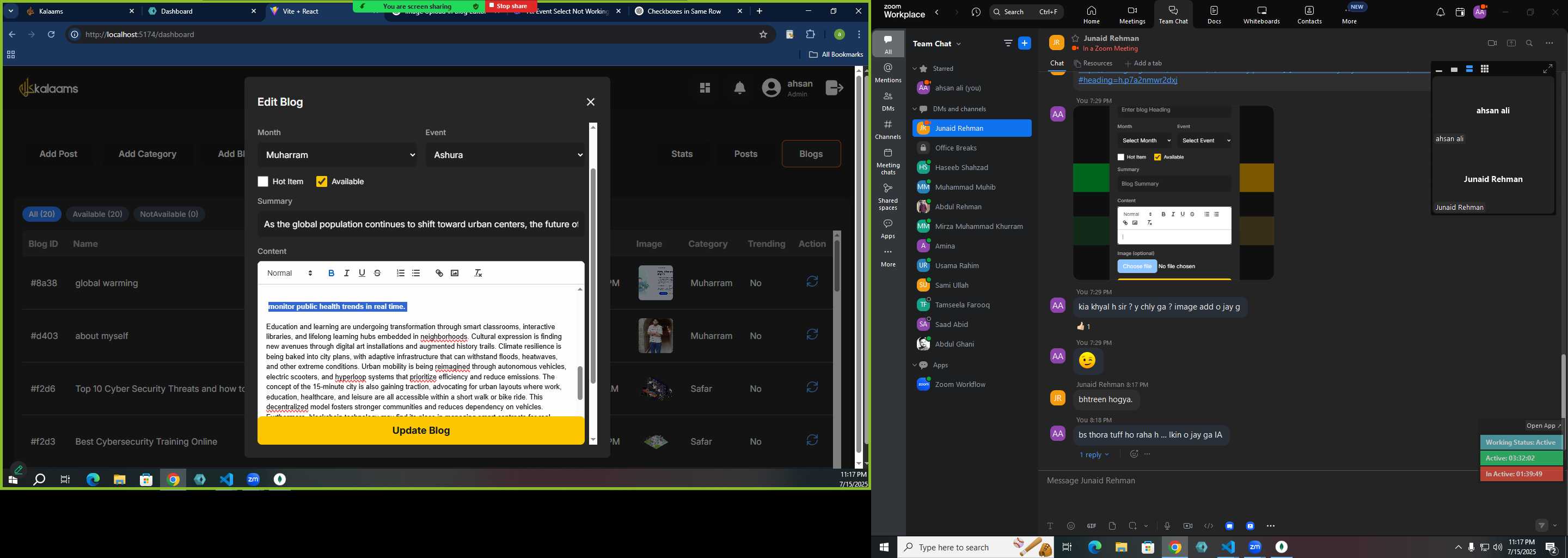Click Add Post in Kalaams dashboard
Viewport: 1568px width, 558px height.
[x=58, y=154]
